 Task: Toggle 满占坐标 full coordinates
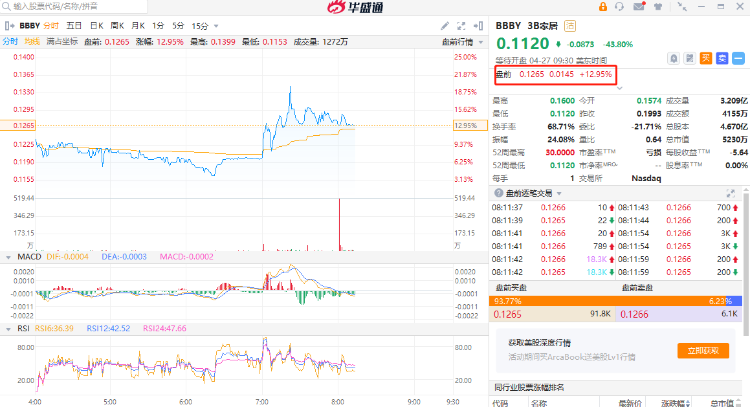(62, 42)
